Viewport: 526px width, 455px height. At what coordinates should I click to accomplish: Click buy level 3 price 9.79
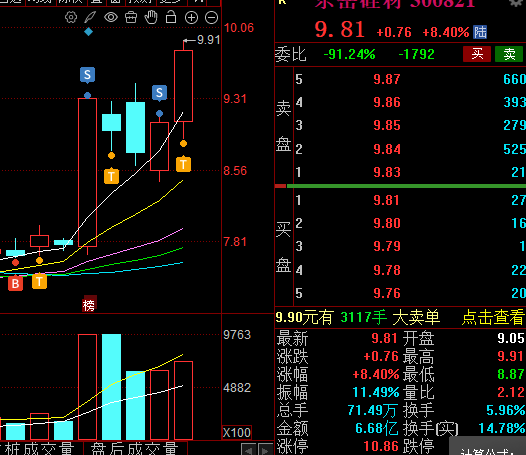click(387, 247)
